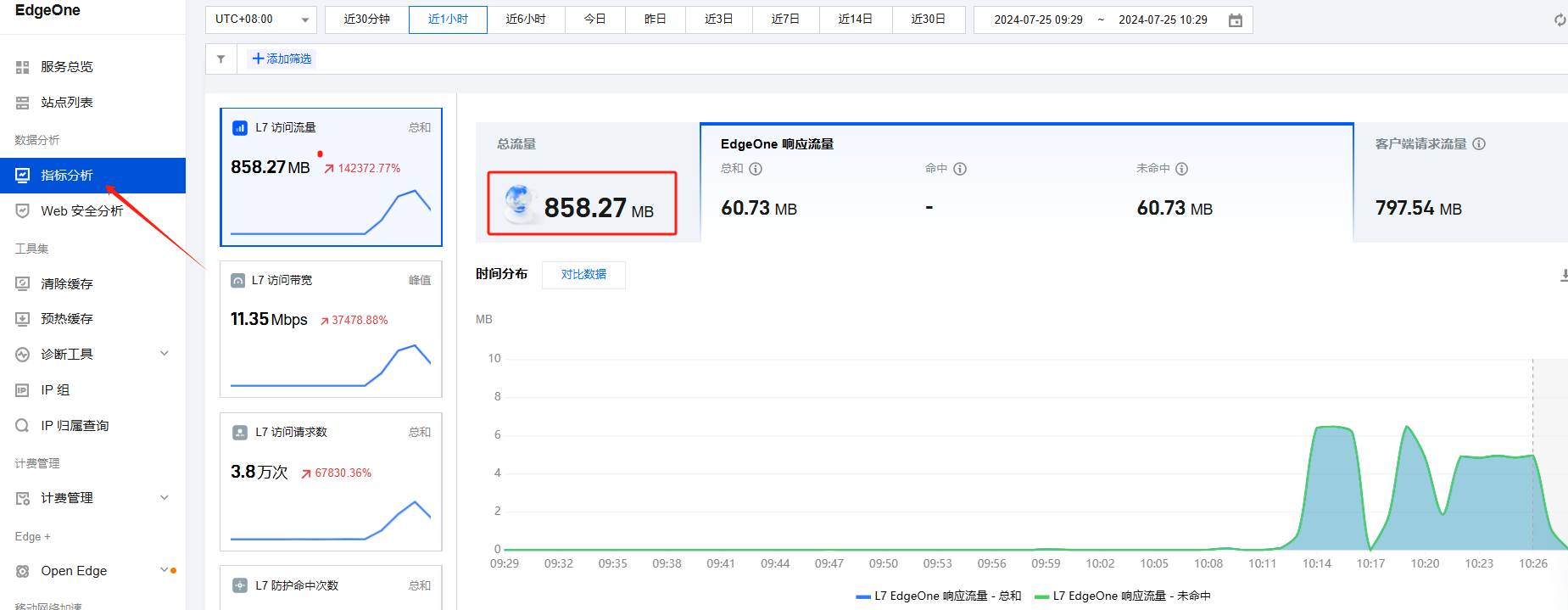Click the 添加筛选 button

tap(282, 59)
